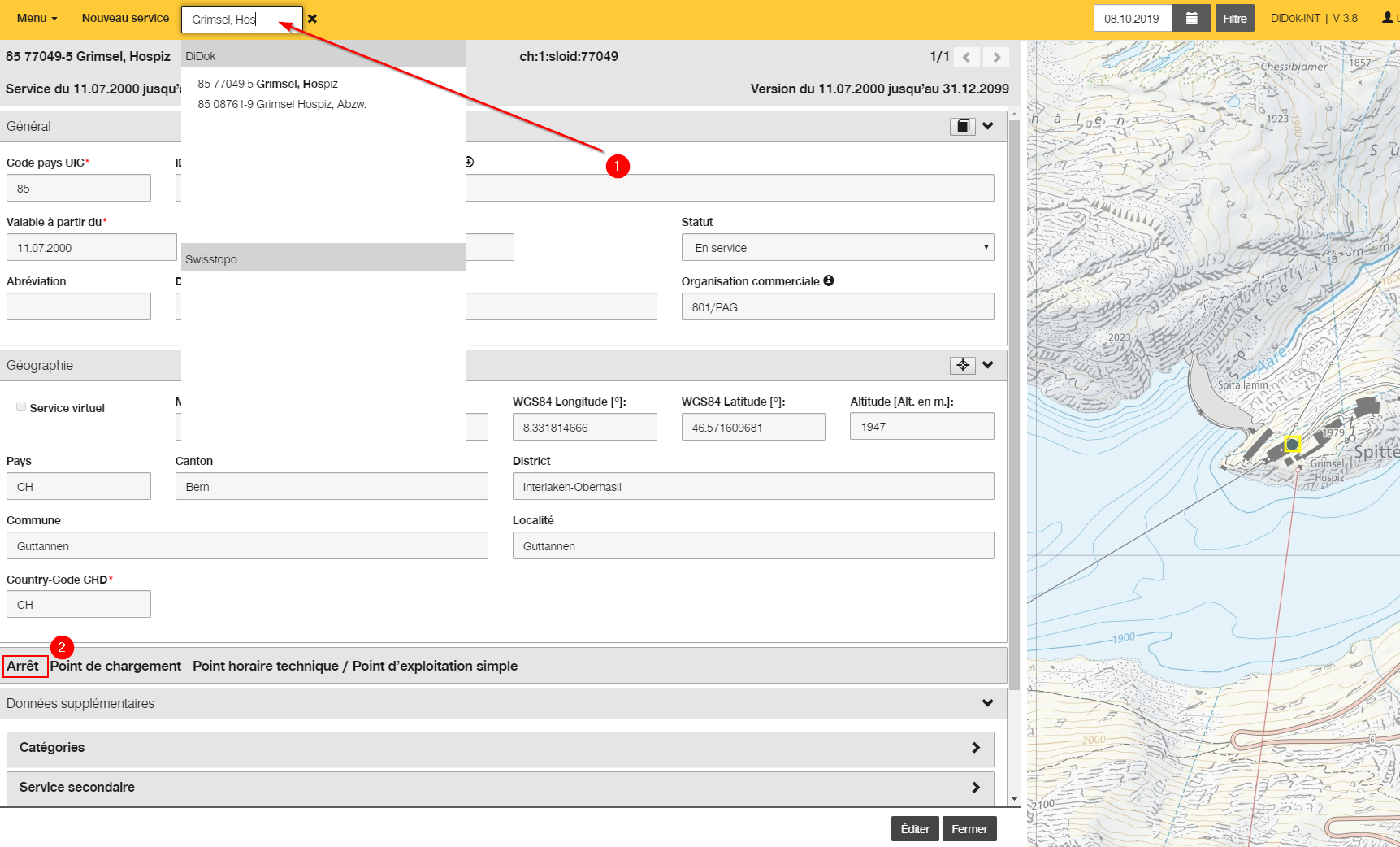This screenshot has width=1400, height=847.
Task: Open the calendar date picker icon
Action: click(x=1191, y=18)
